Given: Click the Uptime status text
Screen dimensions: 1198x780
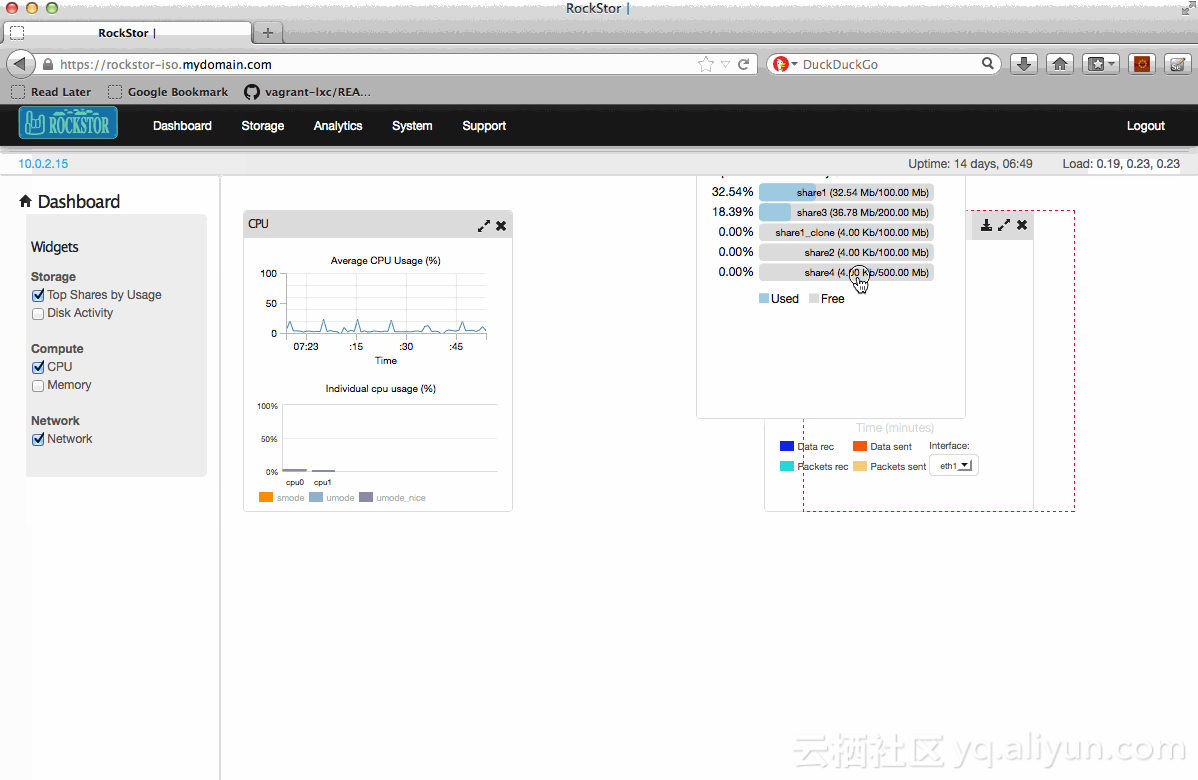Looking at the screenshot, I should pyautogui.click(x=970, y=163).
